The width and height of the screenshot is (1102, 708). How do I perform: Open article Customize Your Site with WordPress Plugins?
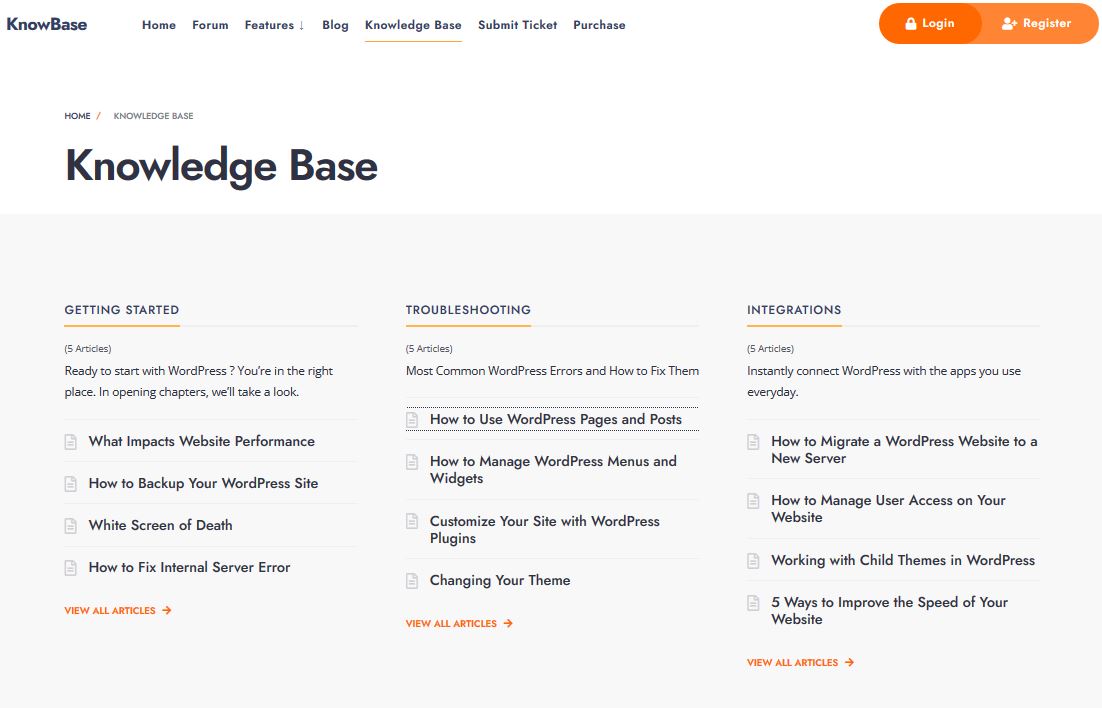(545, 529)
